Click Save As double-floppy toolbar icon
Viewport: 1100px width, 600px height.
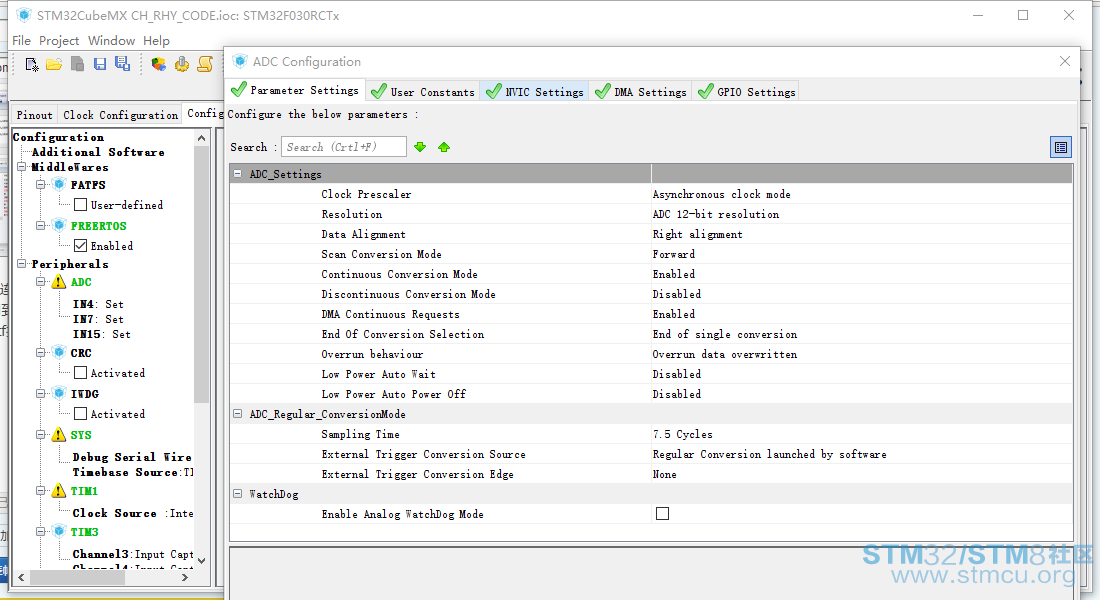point(122,64)
